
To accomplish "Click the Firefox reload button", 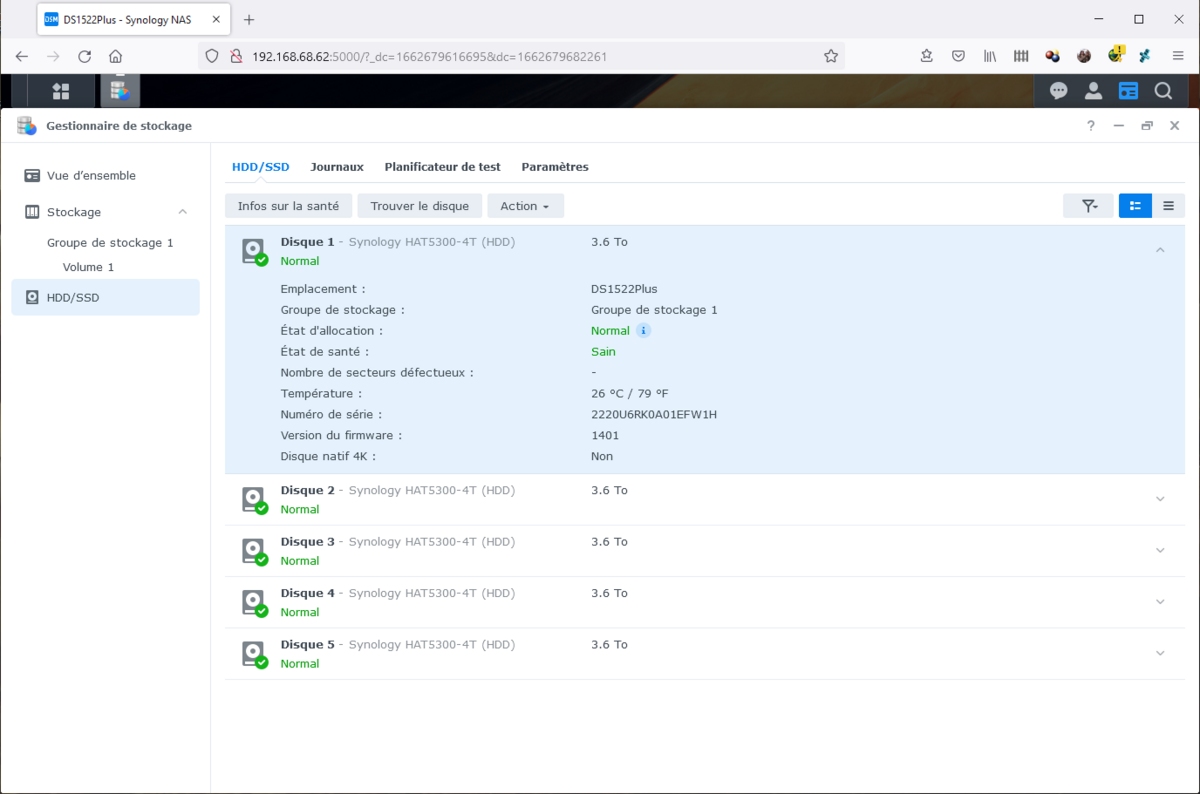I will [x=84, y=56].
